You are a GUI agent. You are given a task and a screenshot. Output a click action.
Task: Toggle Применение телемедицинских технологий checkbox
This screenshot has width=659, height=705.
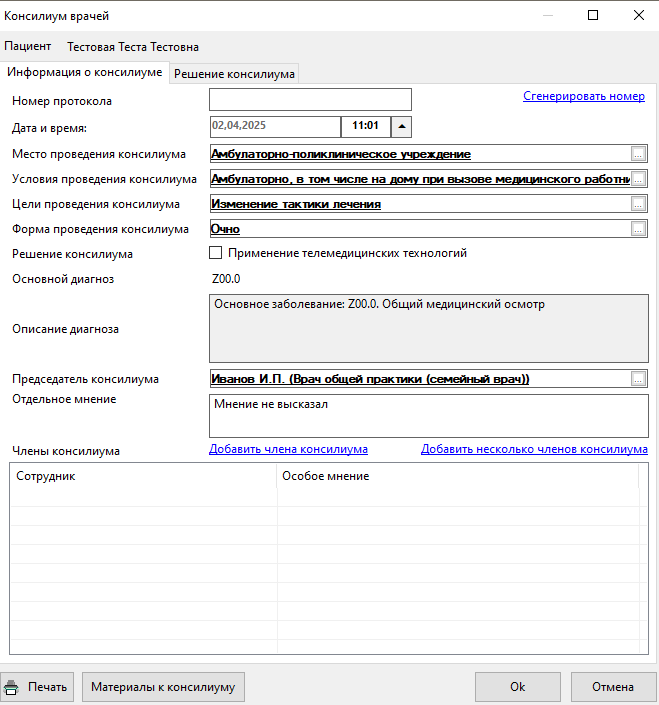point(216,253)
